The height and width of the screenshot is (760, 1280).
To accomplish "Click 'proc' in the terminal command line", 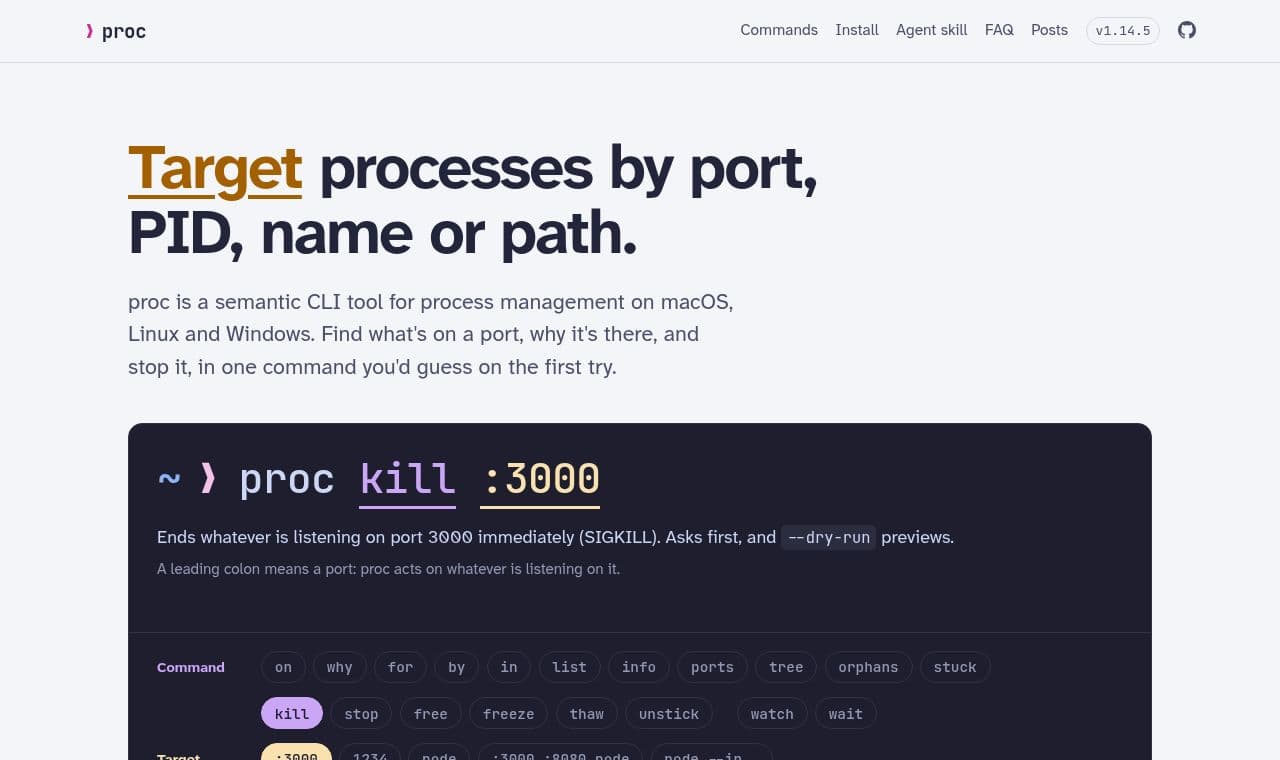I will [x=287, y=479].
